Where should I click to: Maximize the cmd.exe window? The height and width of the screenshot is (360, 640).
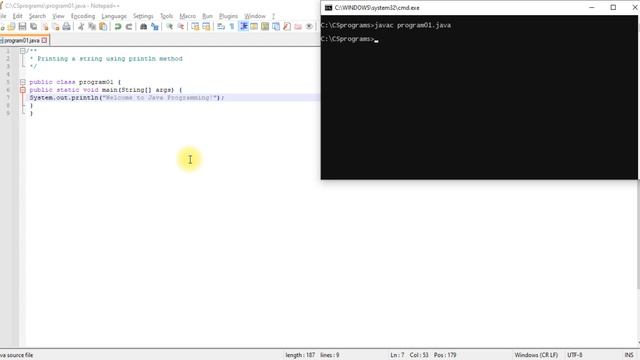point(613,7)
